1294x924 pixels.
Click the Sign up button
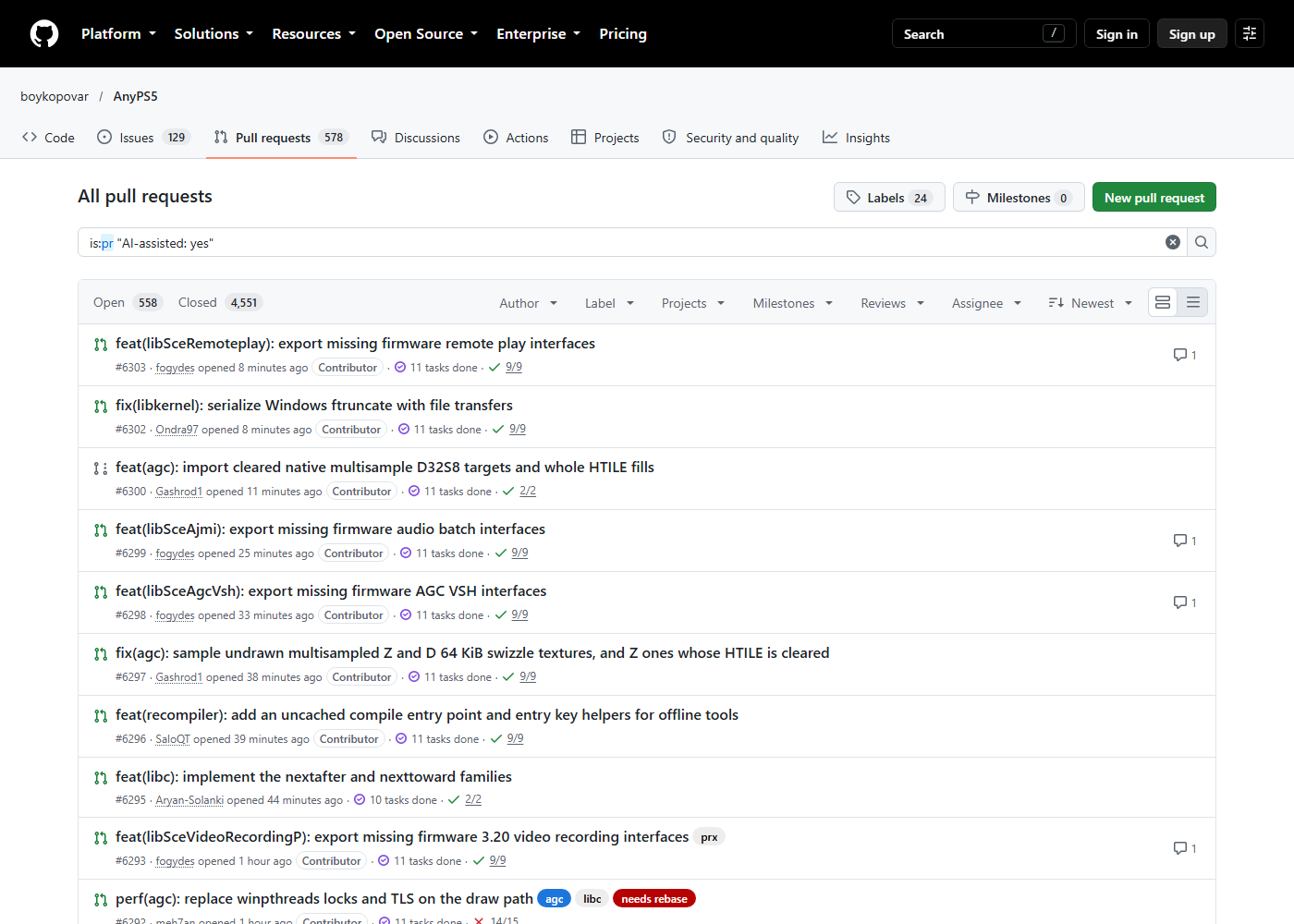[1192, 34]
